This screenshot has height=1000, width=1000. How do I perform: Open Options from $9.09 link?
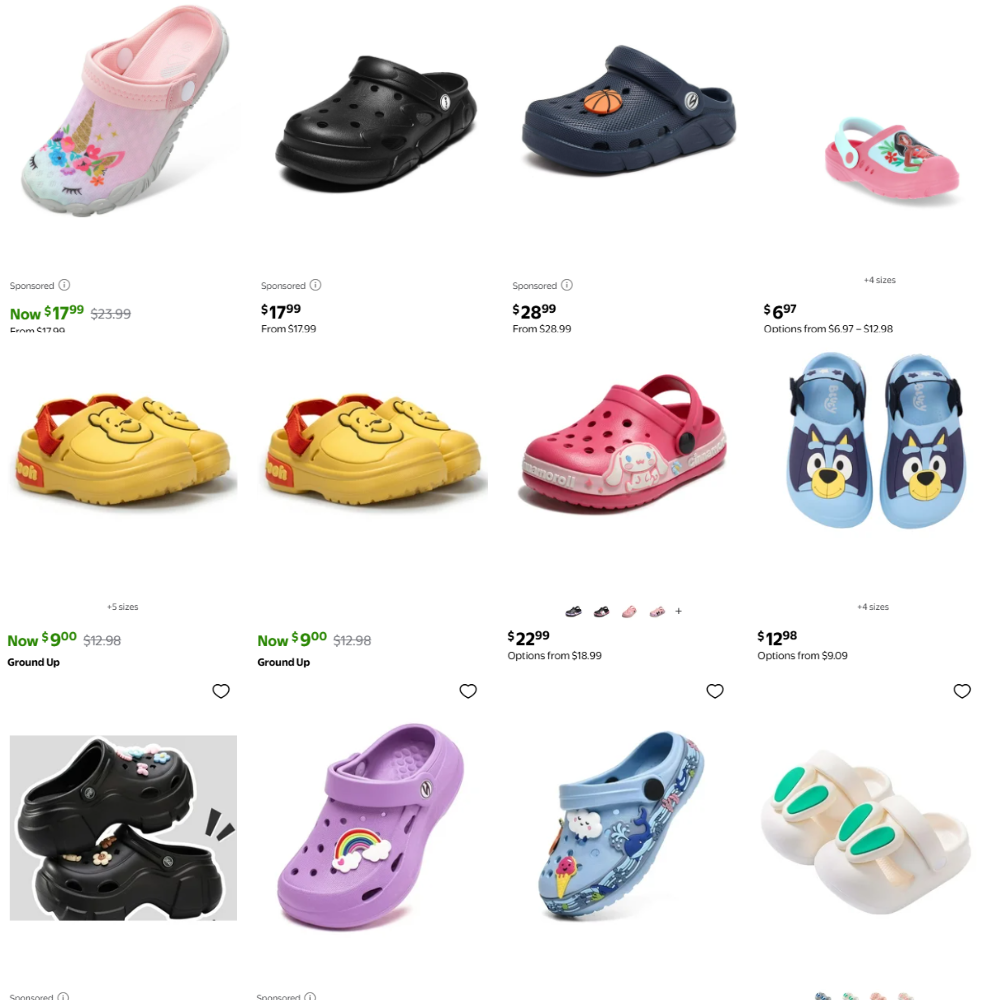[802, 656]
